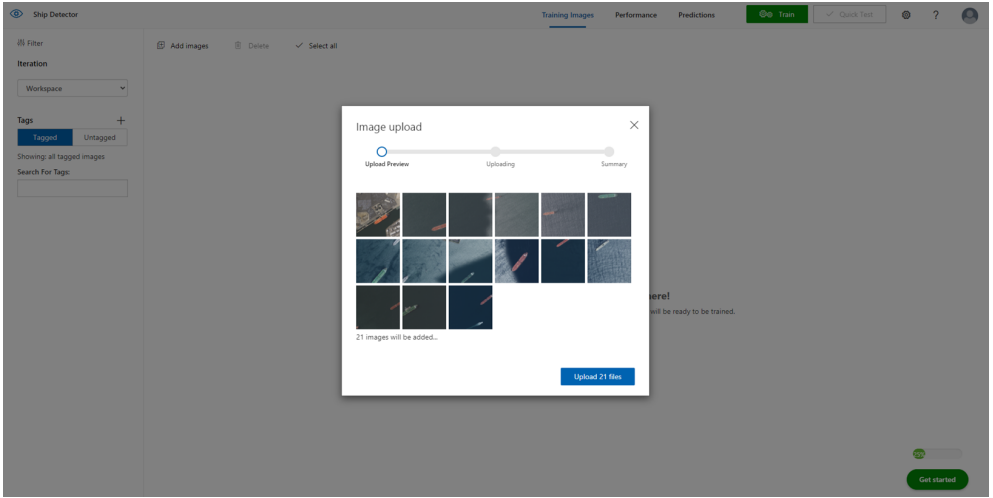Click Add images in toolbar
Viewport: 993px width, 498px height.
(182, 46)
